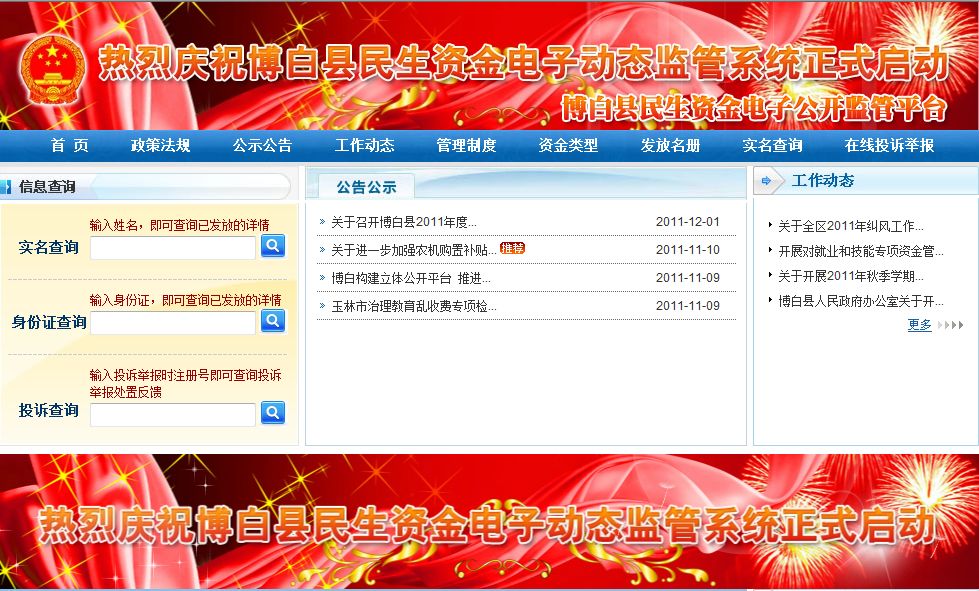The width and height of the screenshot is (979, 591).
Task: Open news 博白县人民政府办公室关于开...
Action: point(861,301)
